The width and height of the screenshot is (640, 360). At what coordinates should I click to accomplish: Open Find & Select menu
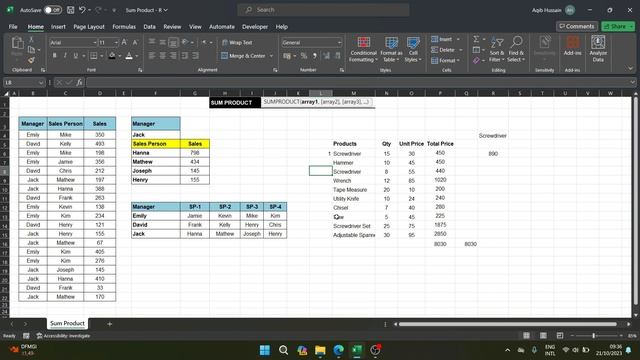click(x=516, y=49)
